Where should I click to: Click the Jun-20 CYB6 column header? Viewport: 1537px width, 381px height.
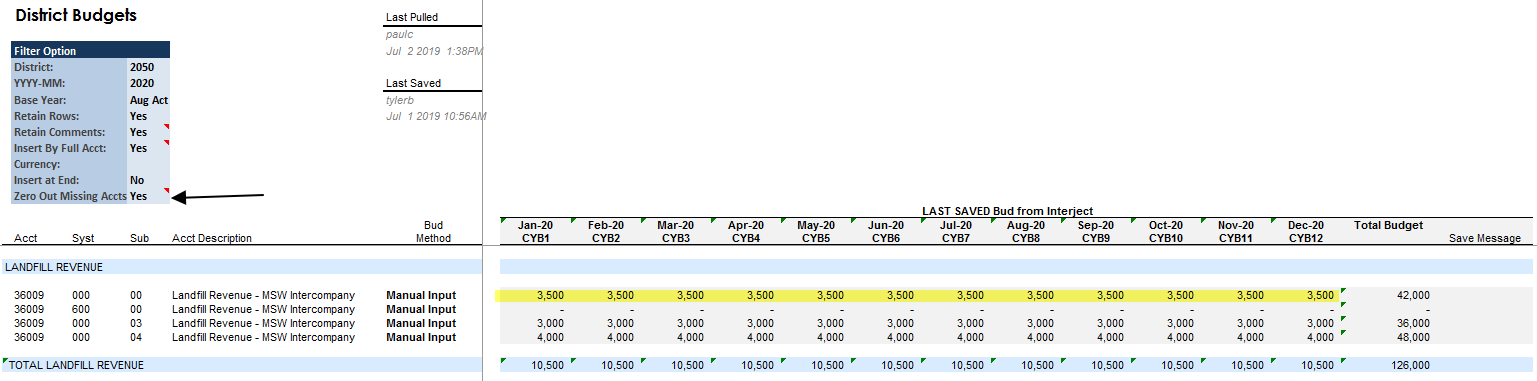886,232
